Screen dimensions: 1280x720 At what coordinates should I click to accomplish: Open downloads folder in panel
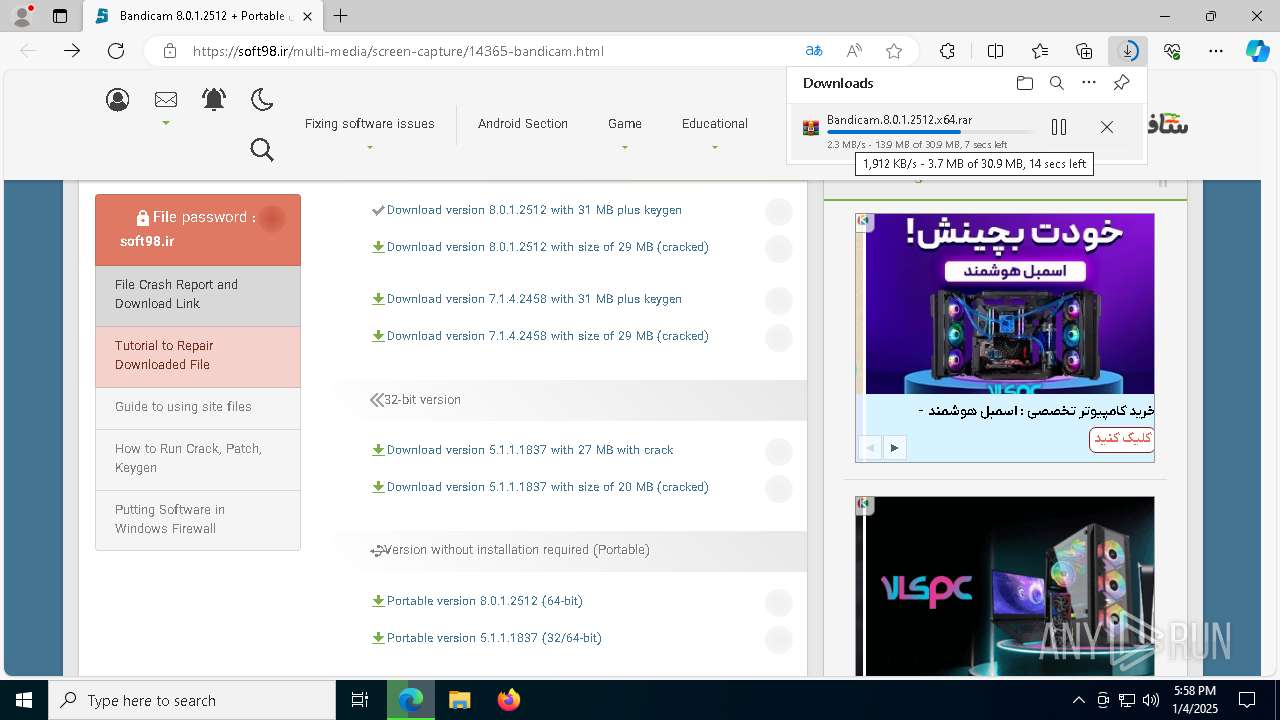1024,83
